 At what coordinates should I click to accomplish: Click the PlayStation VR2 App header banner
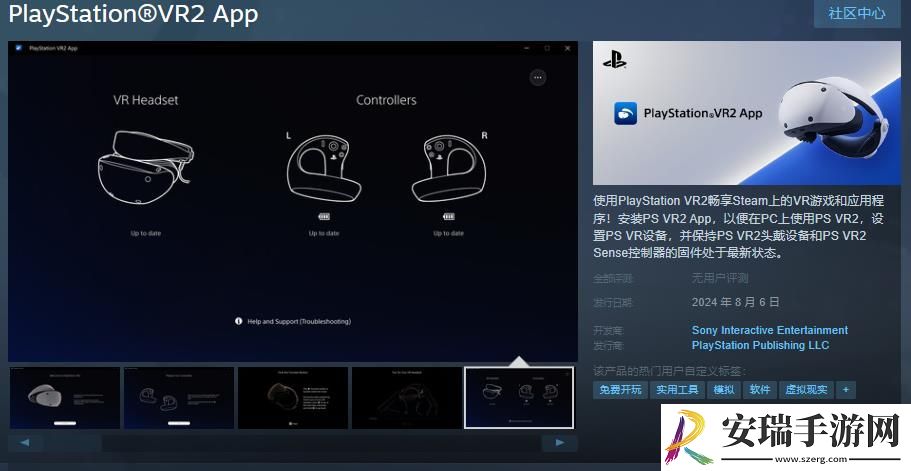[x=747, y=113]
